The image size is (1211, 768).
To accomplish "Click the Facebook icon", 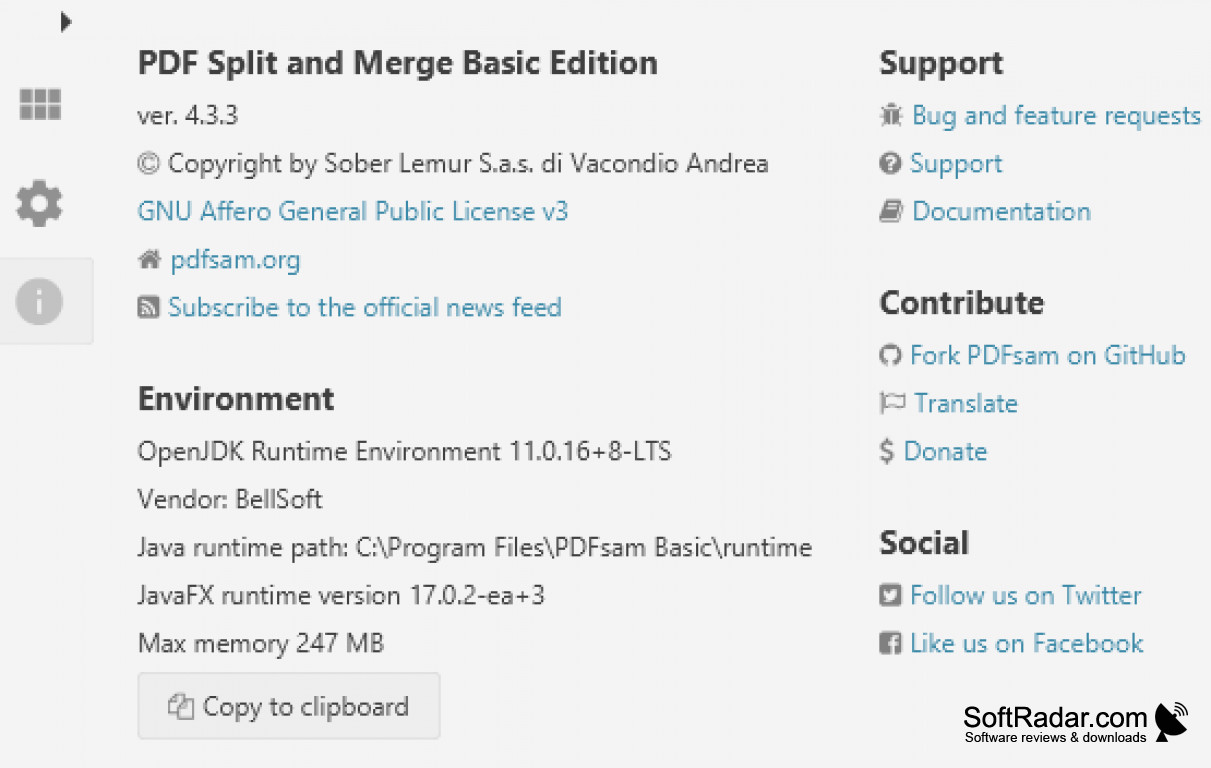I will point(889,643).
